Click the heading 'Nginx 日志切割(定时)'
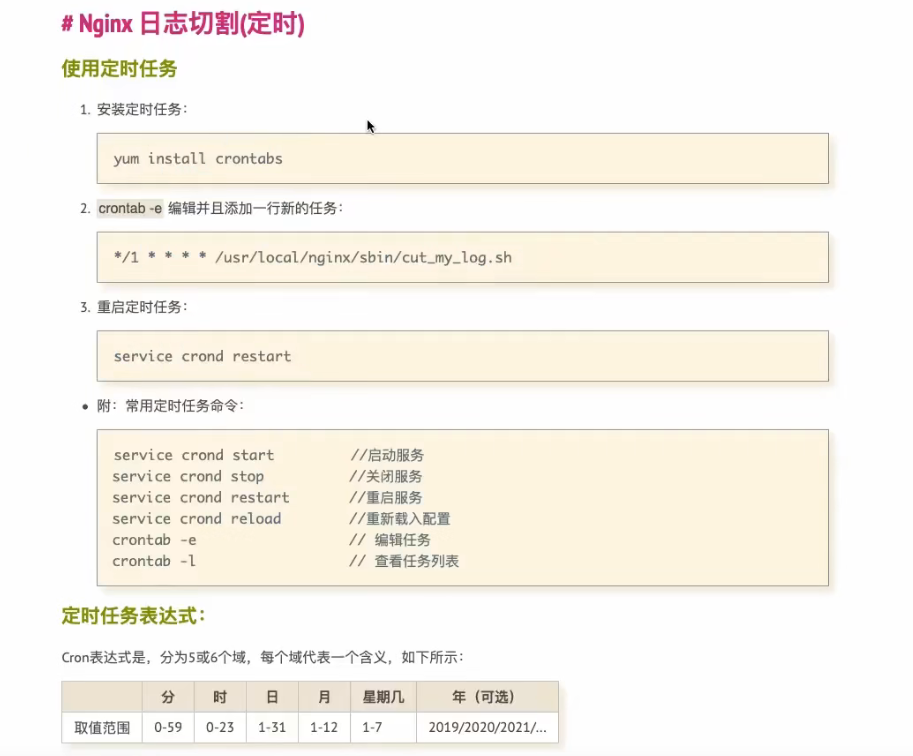913x756 pixels. coord(183,24)
